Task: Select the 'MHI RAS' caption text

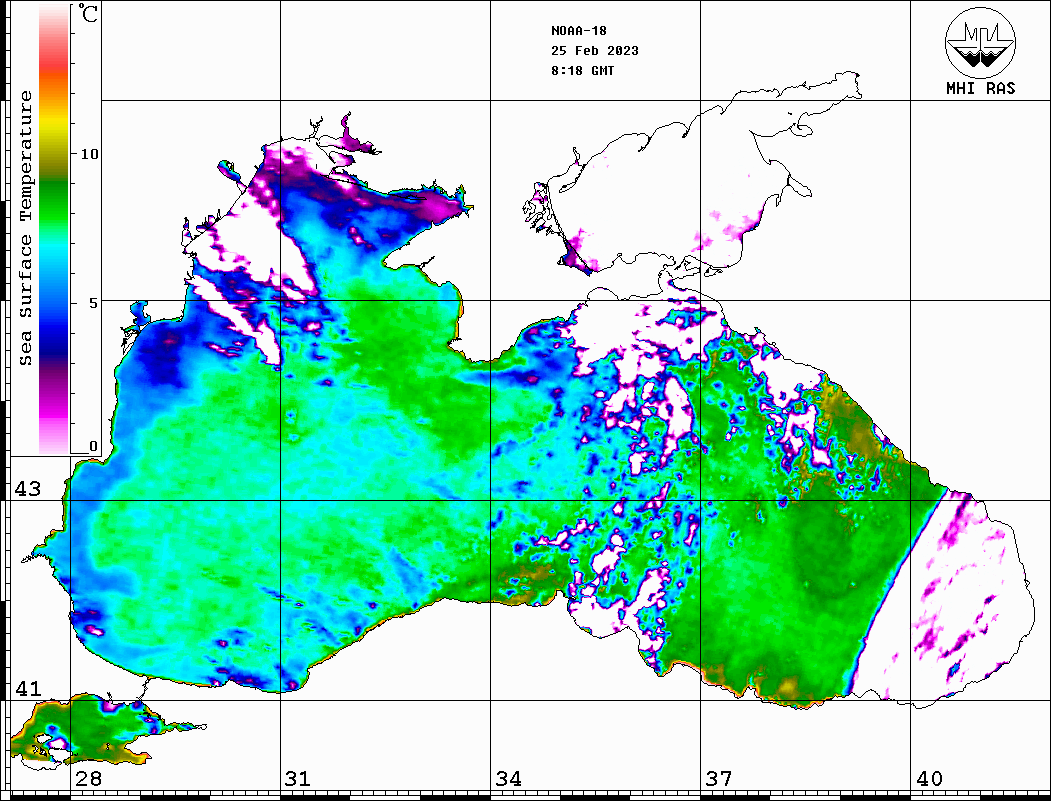Action: coord(980,88)
